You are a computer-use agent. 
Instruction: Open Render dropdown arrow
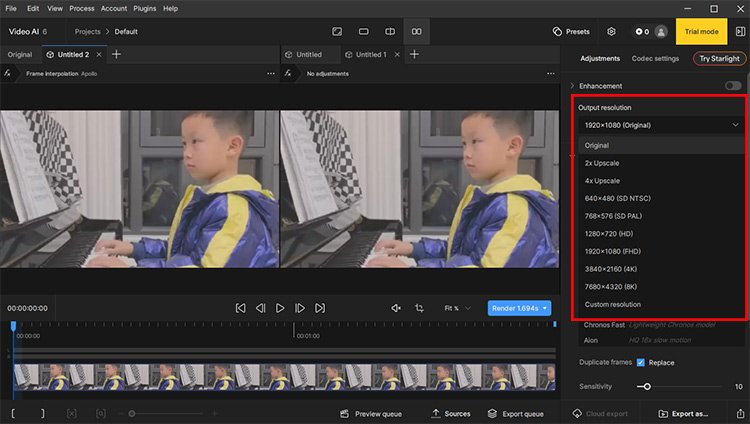(x=545, y=308)
